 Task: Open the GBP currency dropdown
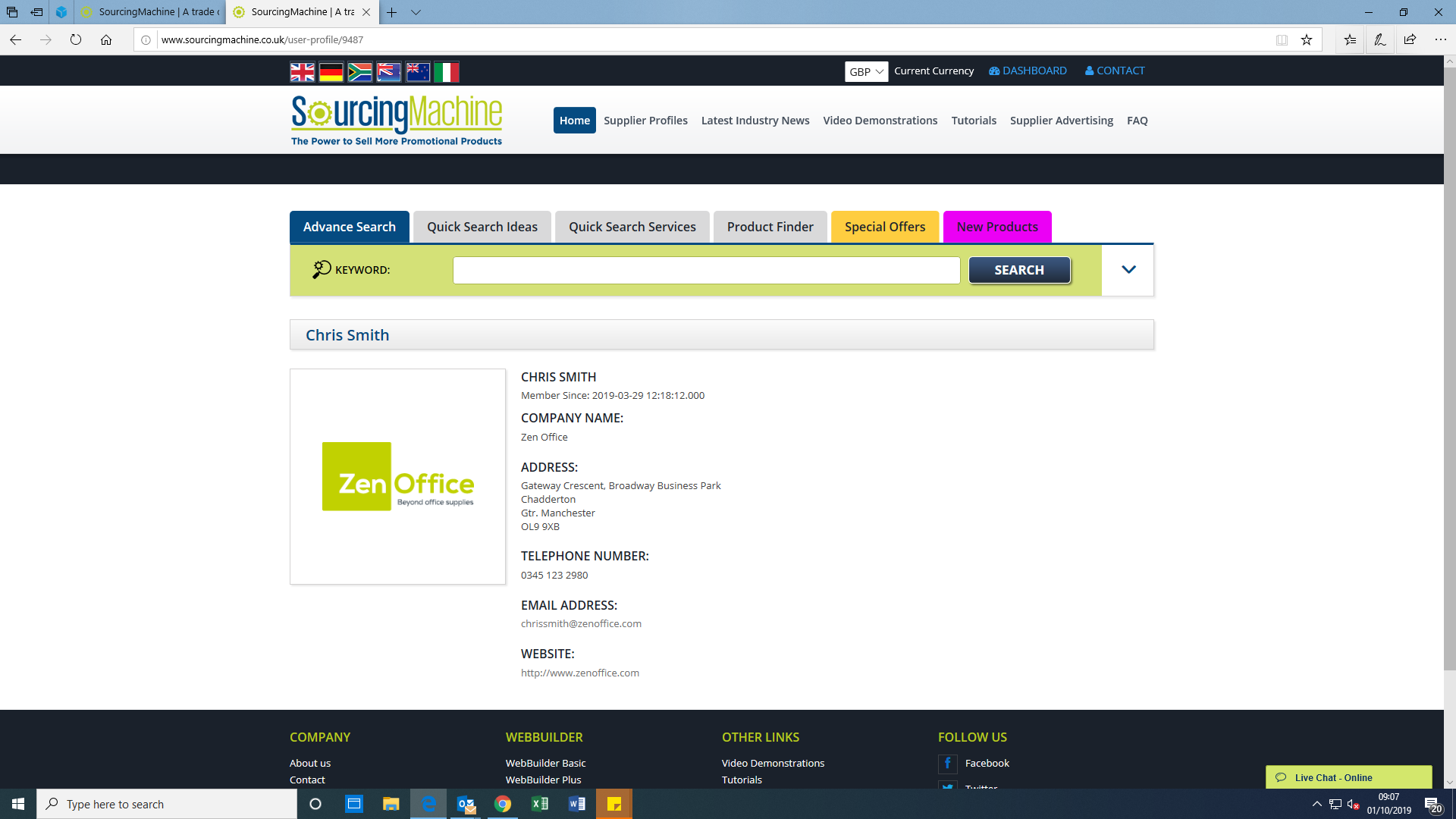point(866,71)
